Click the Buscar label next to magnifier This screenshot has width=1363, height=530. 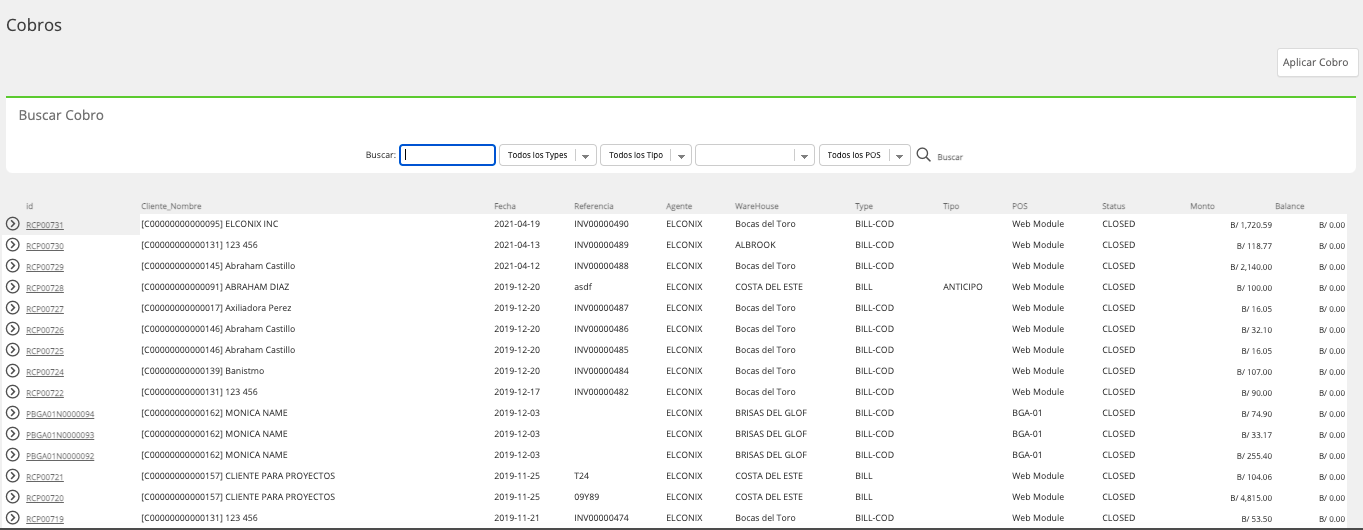(x=950, y=157)
